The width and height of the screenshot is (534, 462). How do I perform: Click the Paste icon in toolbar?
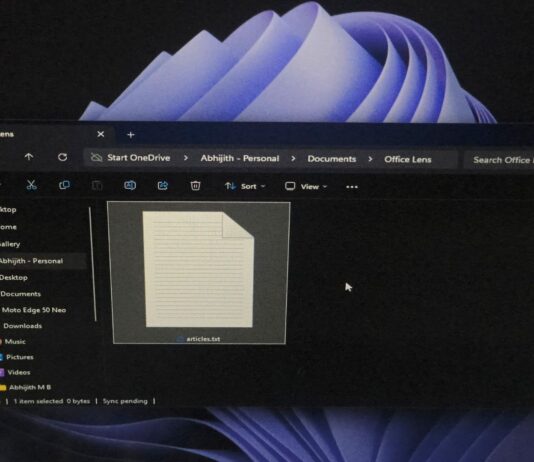tap(97, 186)
